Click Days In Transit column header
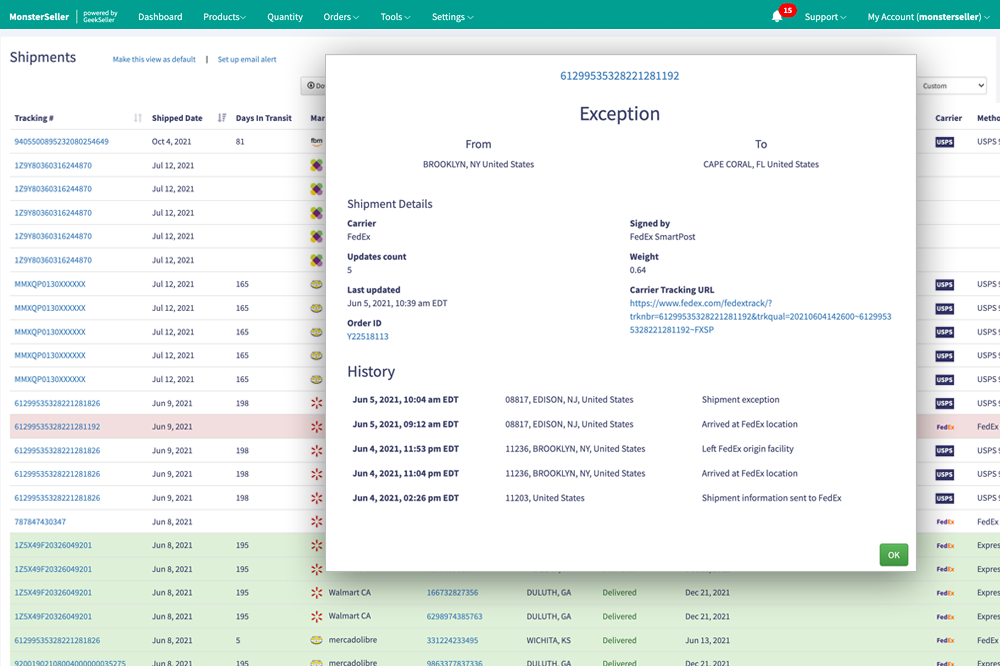Image resolution: width=1000 pixels, height=666 pixels. pyautogui.click(x=263, y=118)
